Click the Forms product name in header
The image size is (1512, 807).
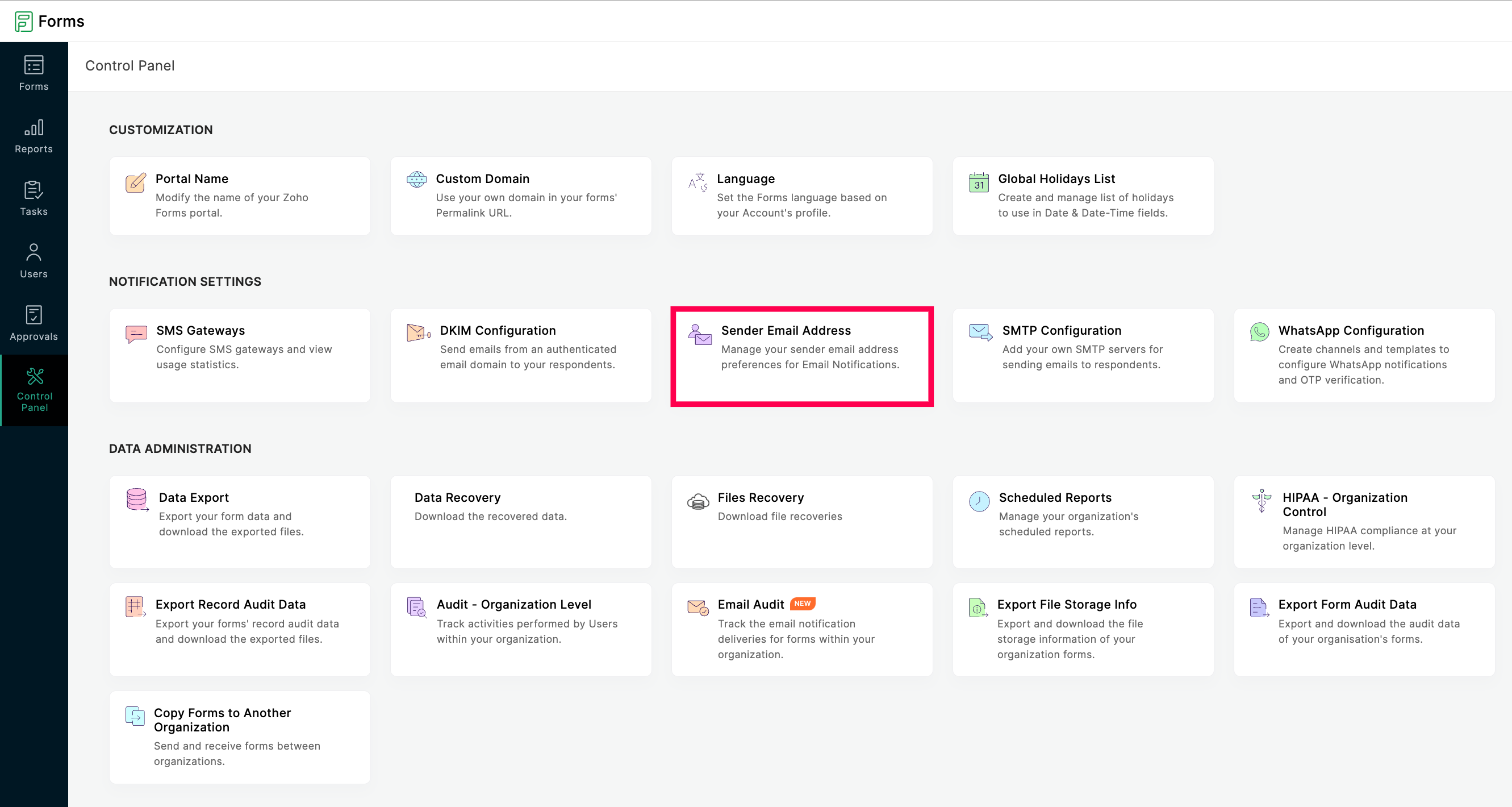pos(61,21)
